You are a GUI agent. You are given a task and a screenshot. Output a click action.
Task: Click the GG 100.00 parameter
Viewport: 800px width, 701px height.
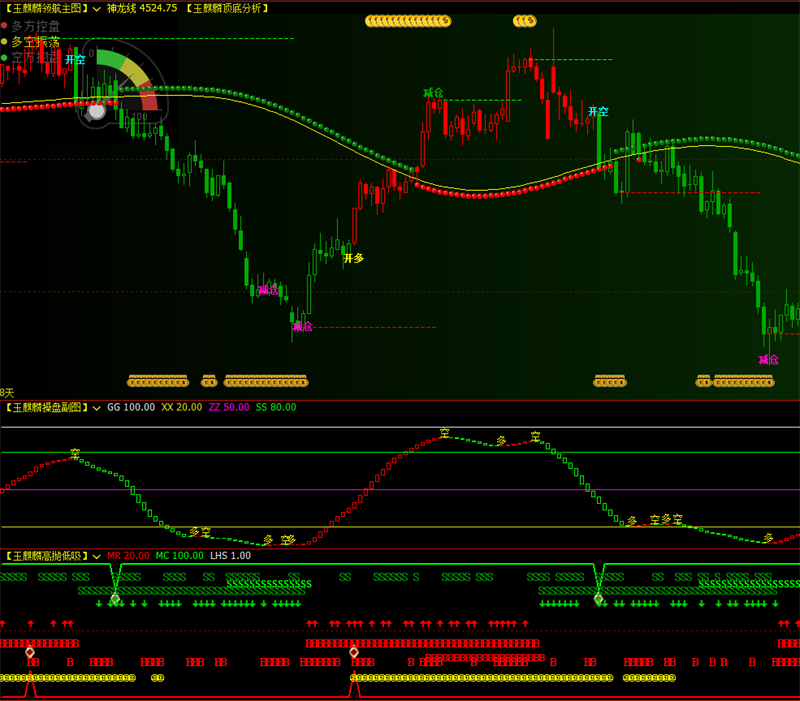pos(131,408)
